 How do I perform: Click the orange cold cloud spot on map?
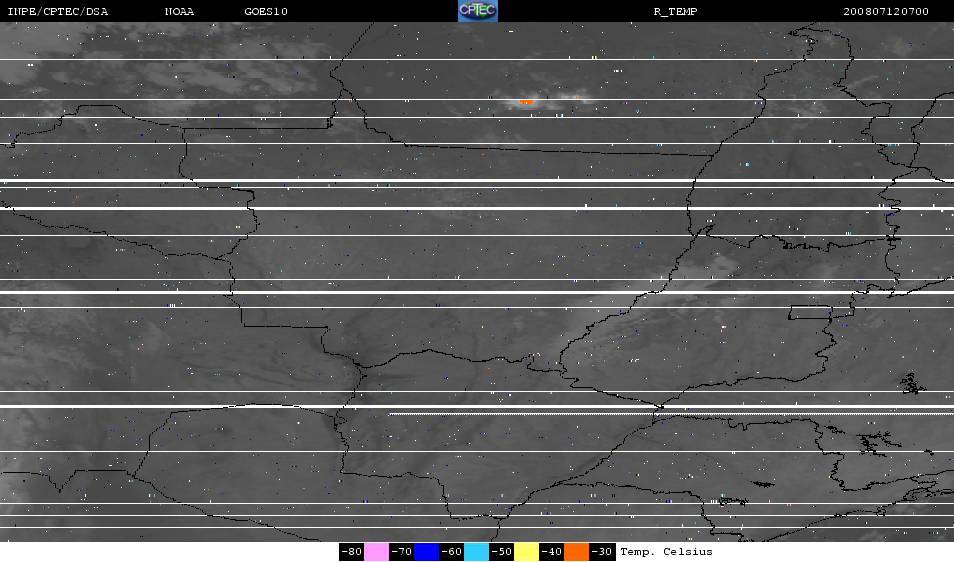click(526, 102)
